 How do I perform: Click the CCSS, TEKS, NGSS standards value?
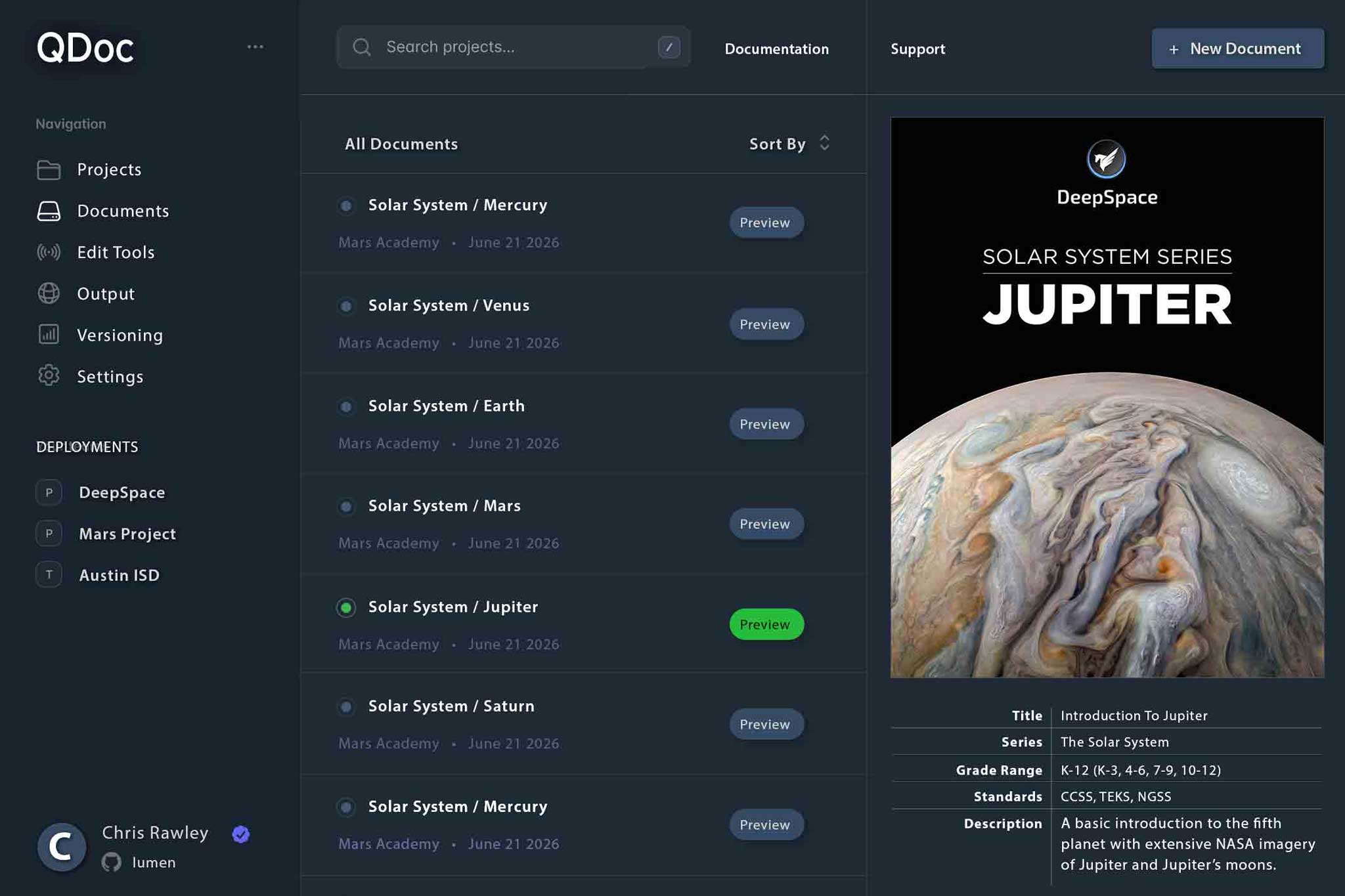click(1115, 796)
